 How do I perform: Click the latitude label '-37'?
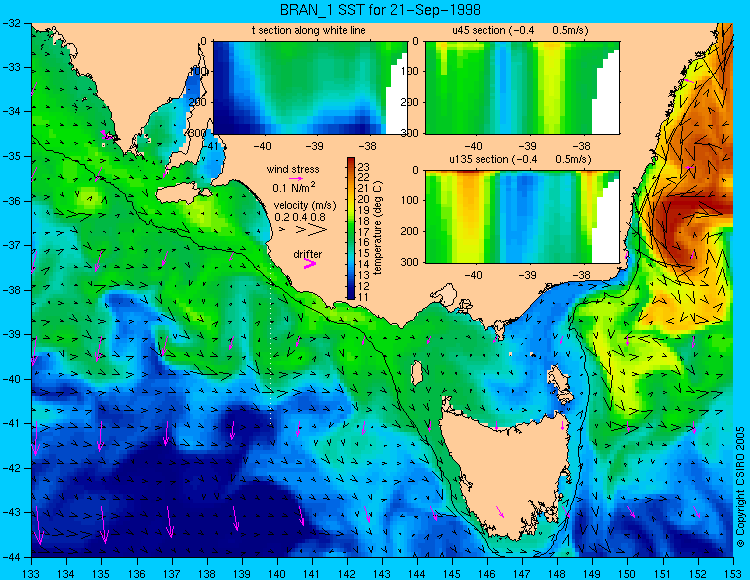coord(11,245)
